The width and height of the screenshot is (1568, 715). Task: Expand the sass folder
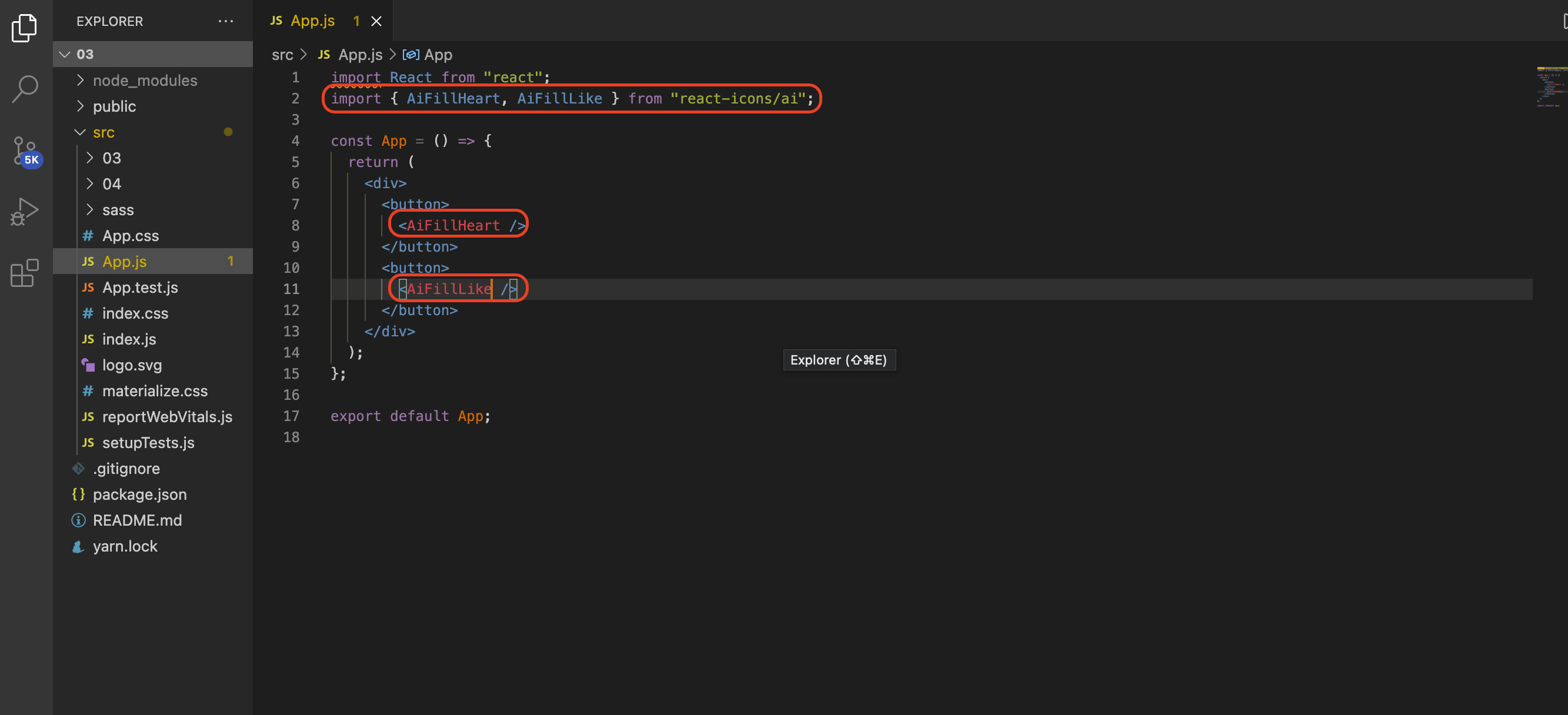tap(118, 210)
